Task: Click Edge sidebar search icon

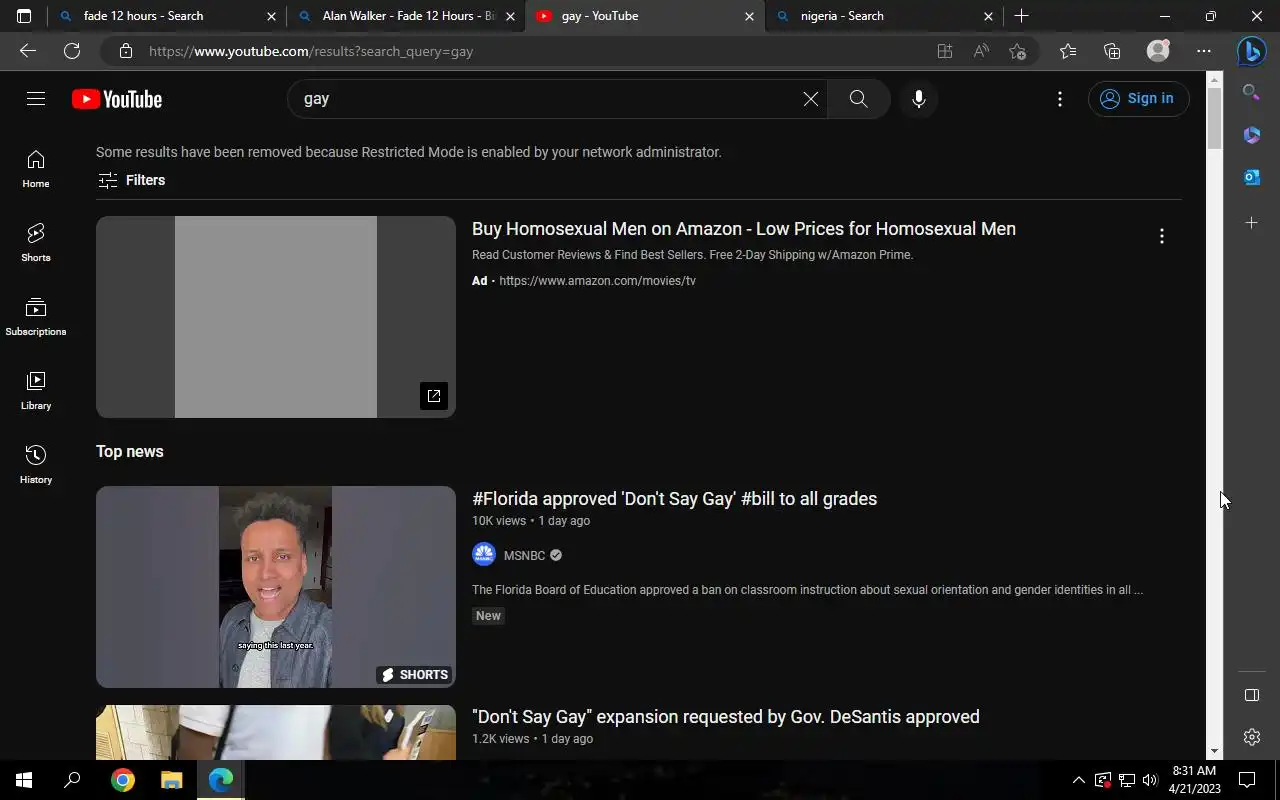Action: 1251,93
